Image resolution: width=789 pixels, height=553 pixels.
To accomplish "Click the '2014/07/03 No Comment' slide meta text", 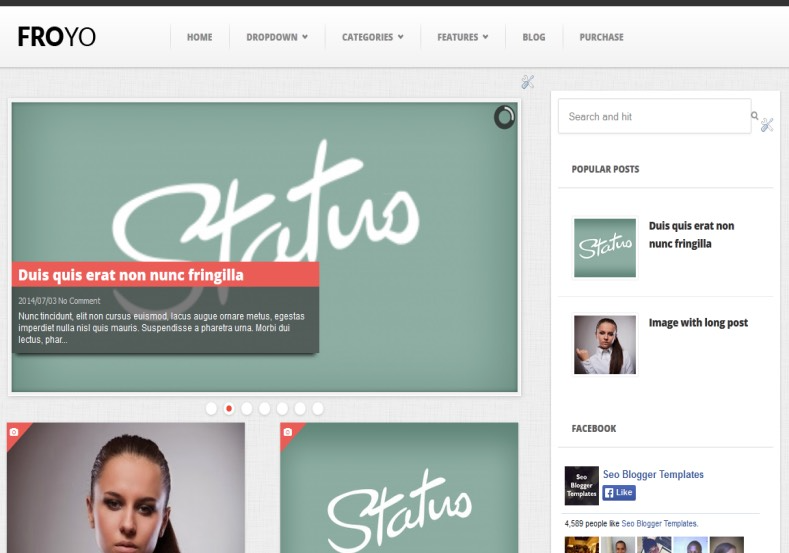I will point(59,301).
